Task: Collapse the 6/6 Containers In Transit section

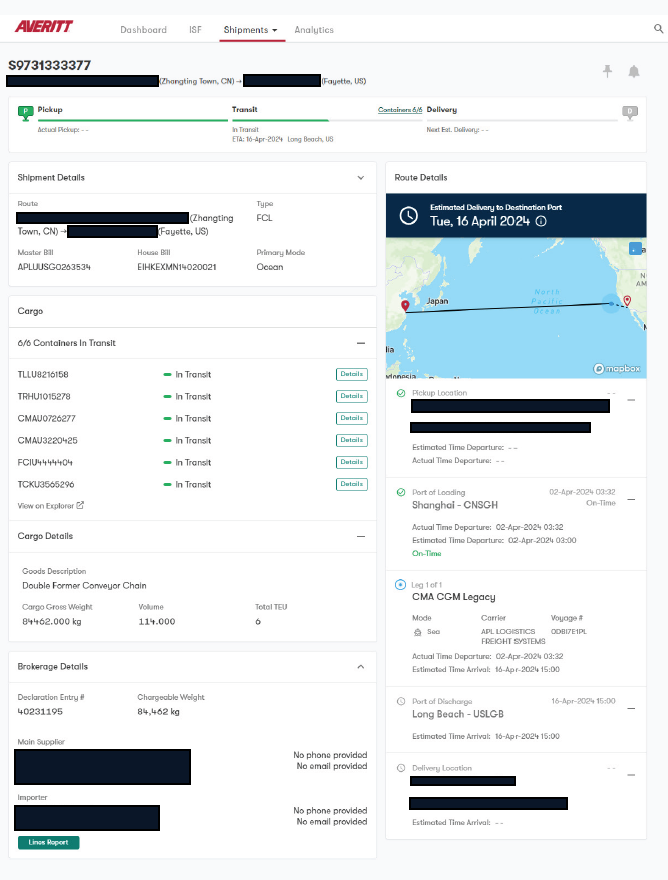Action: (360, 343)
